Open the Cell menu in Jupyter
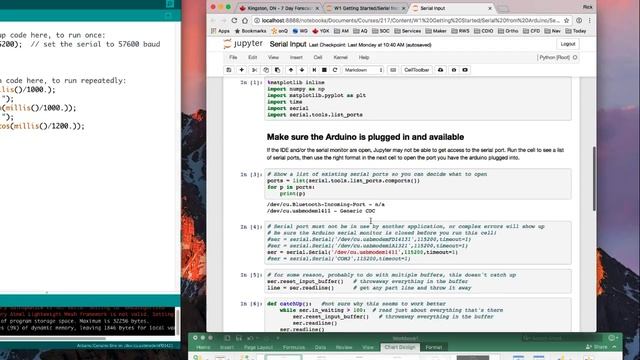 click(x=318, y=58)
